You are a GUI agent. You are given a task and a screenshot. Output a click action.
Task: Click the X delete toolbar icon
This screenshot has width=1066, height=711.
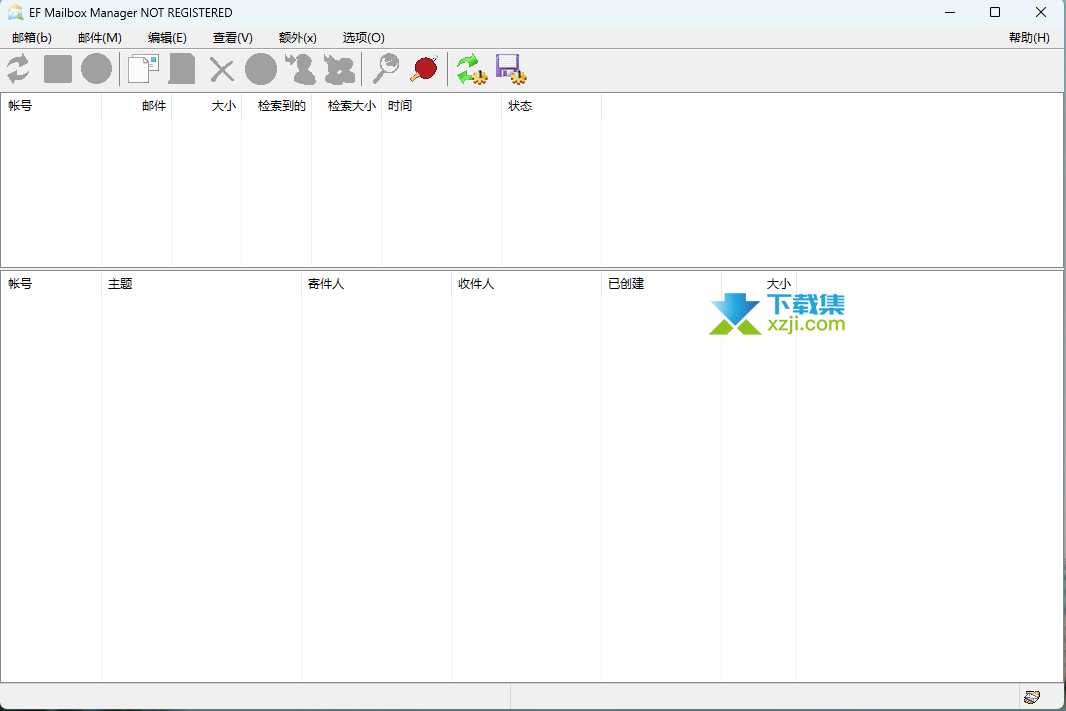(221, 69)
